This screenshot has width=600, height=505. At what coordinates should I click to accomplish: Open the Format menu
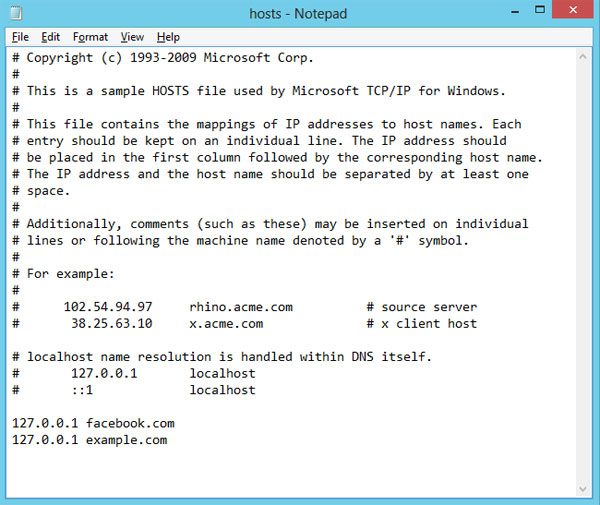tap(90, 37)
